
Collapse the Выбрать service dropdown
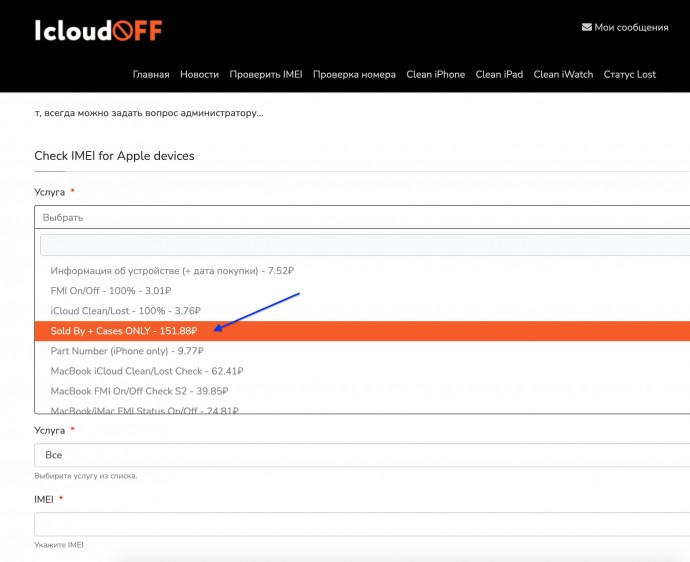tap(360, 217)
